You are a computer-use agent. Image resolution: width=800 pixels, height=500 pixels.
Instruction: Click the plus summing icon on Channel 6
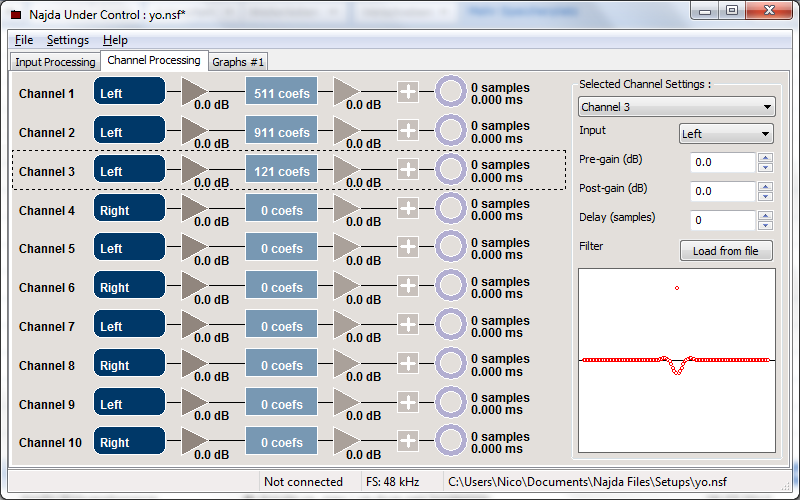[408, 286]
